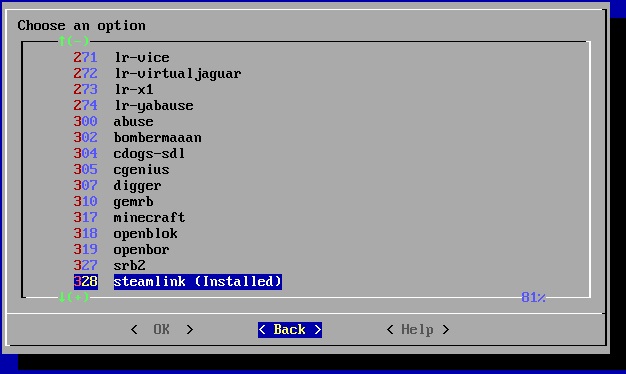
Task: Select the abuse package row
Action: tap(113, 121)
